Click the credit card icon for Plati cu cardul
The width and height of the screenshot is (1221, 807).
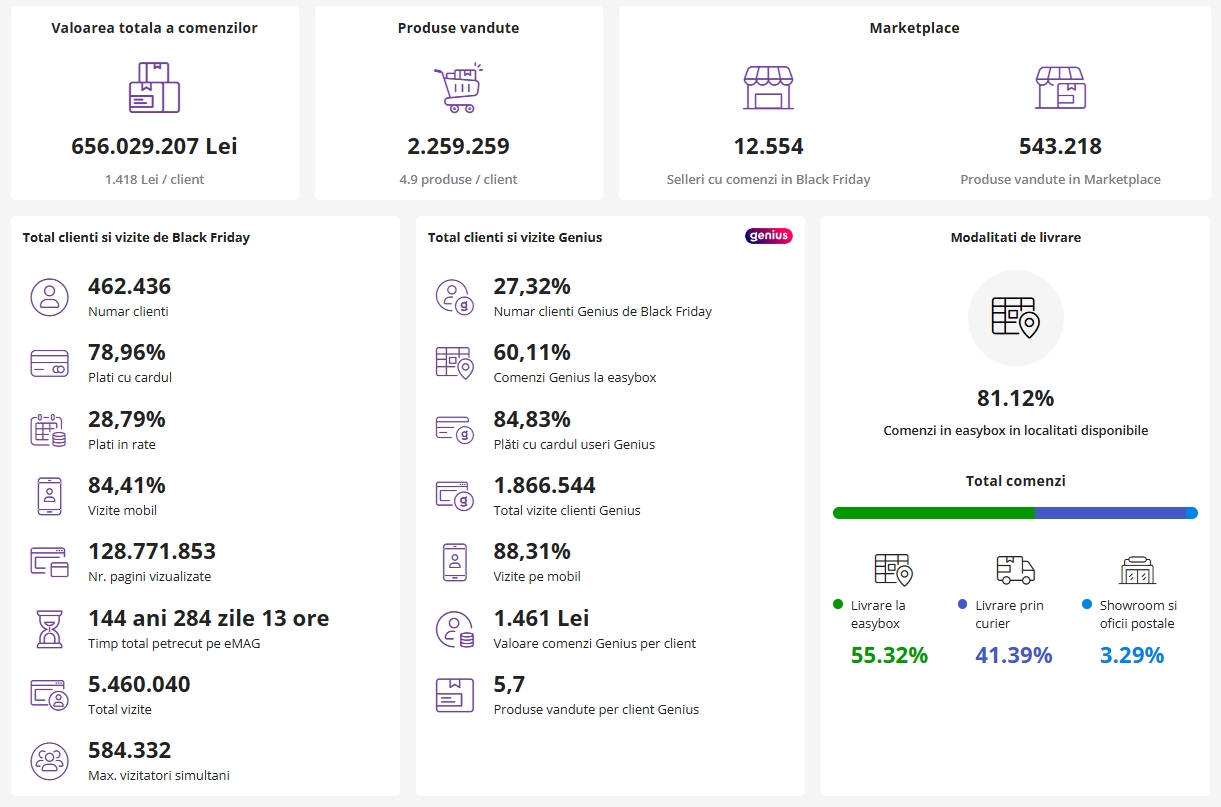pyautogui.click(x=49, y=363)
